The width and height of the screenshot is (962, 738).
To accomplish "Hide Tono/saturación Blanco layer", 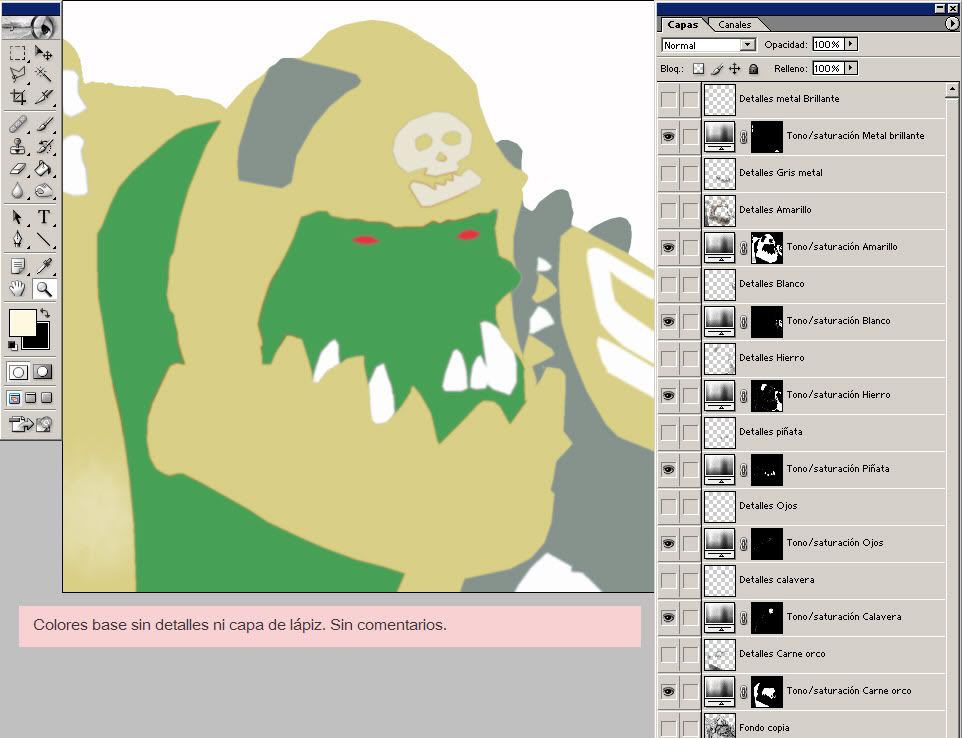I will [668, 321].
